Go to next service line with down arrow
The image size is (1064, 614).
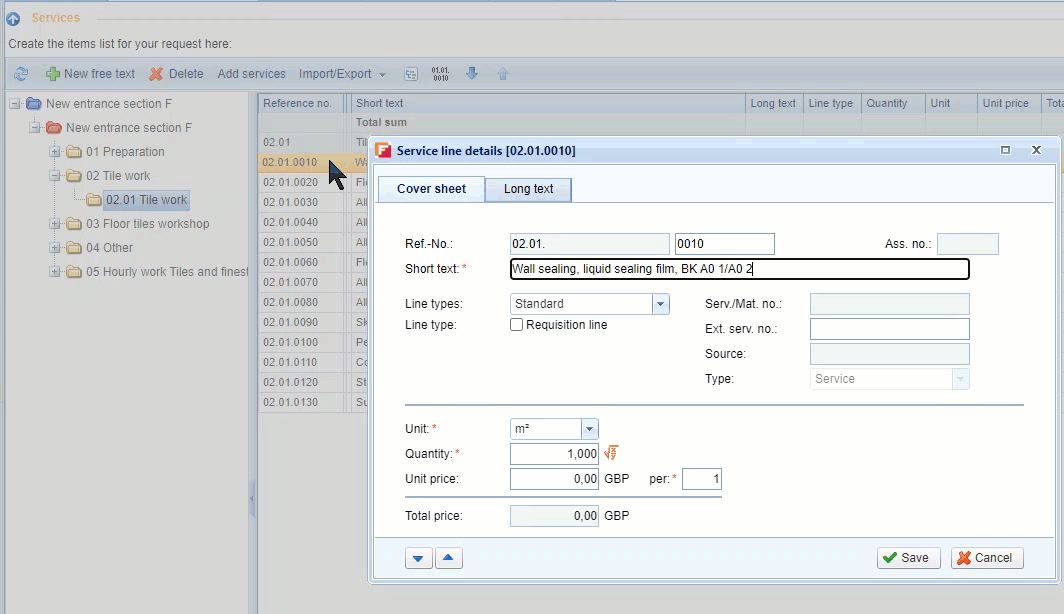419,558
